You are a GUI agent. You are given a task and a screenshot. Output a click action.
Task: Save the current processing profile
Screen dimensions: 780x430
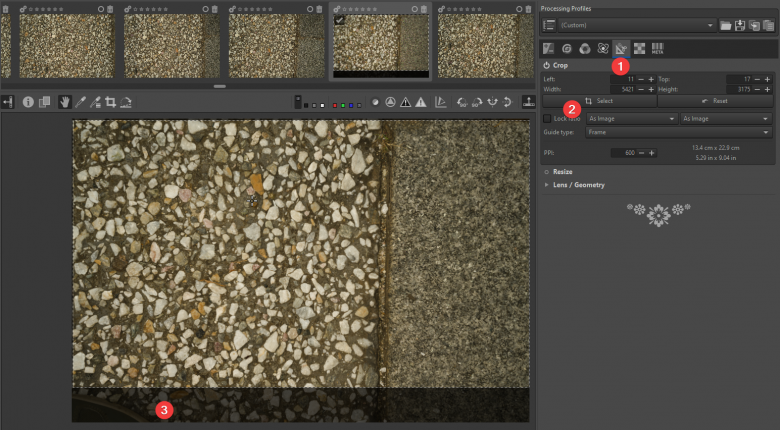(740, 25)
